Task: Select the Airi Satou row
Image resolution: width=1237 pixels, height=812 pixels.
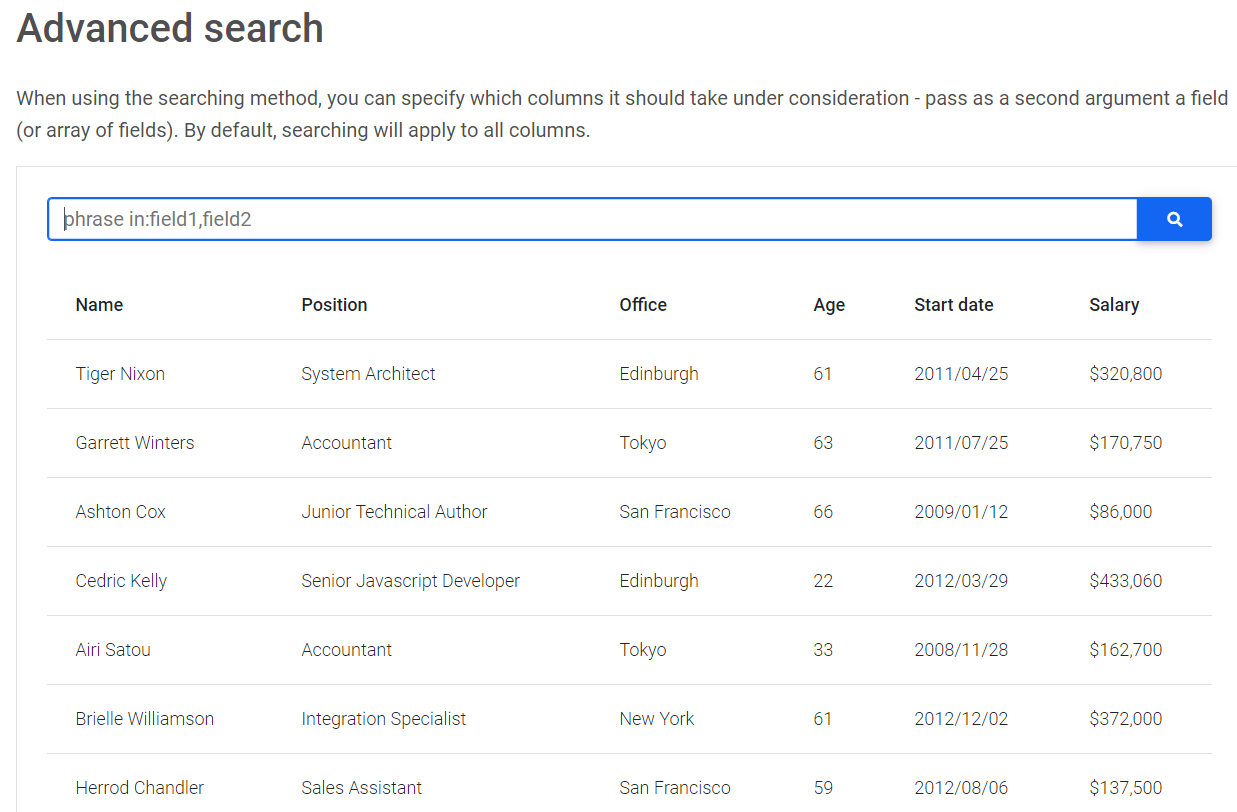Action: (x=113, y=650)
